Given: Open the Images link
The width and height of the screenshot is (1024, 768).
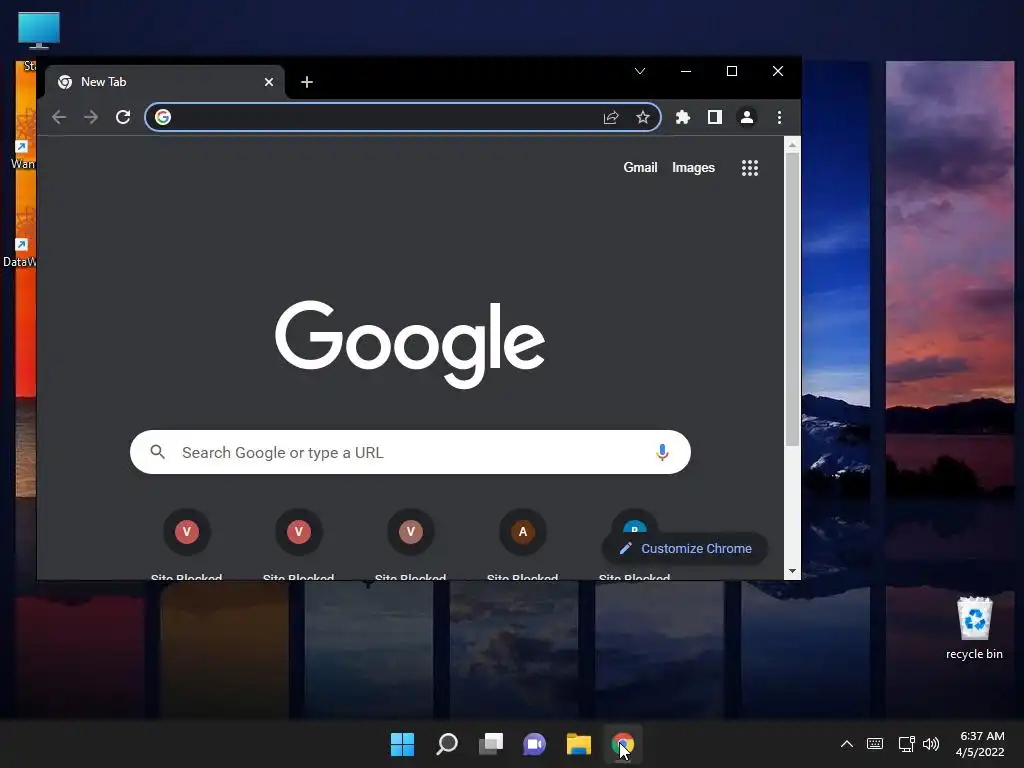Looking at the screenshot, I should tap(693, 168).
